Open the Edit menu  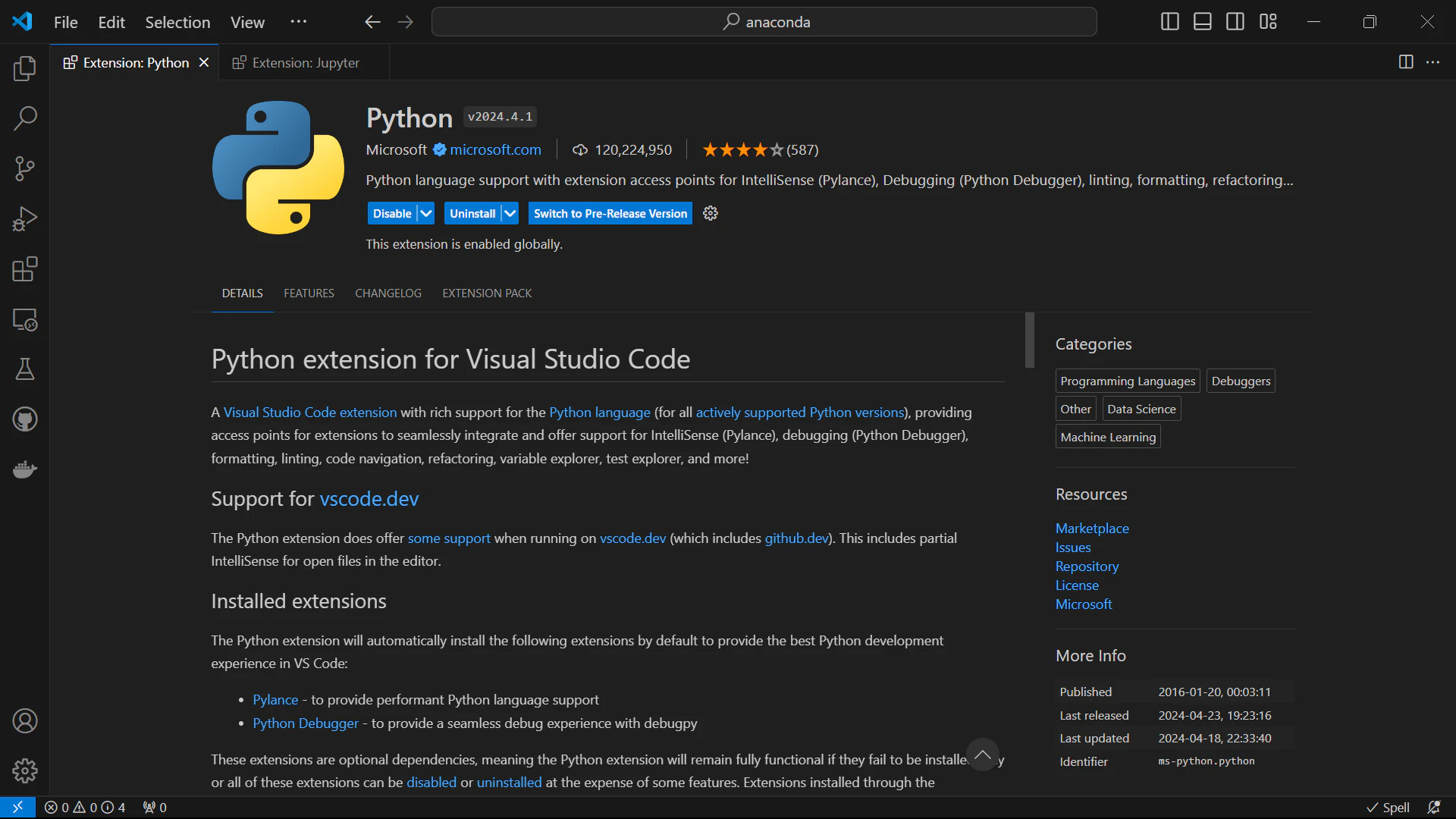tap(111, 22)
